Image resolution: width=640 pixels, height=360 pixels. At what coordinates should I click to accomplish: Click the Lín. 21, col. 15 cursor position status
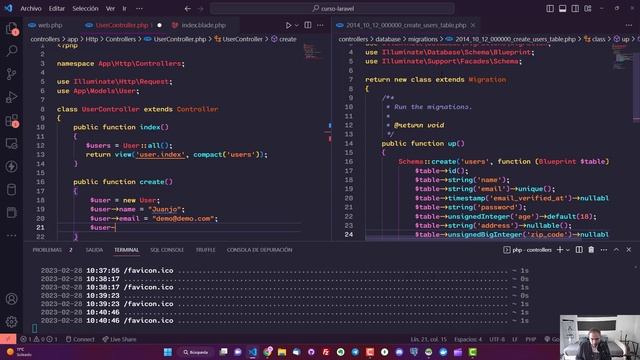[429, 339]
